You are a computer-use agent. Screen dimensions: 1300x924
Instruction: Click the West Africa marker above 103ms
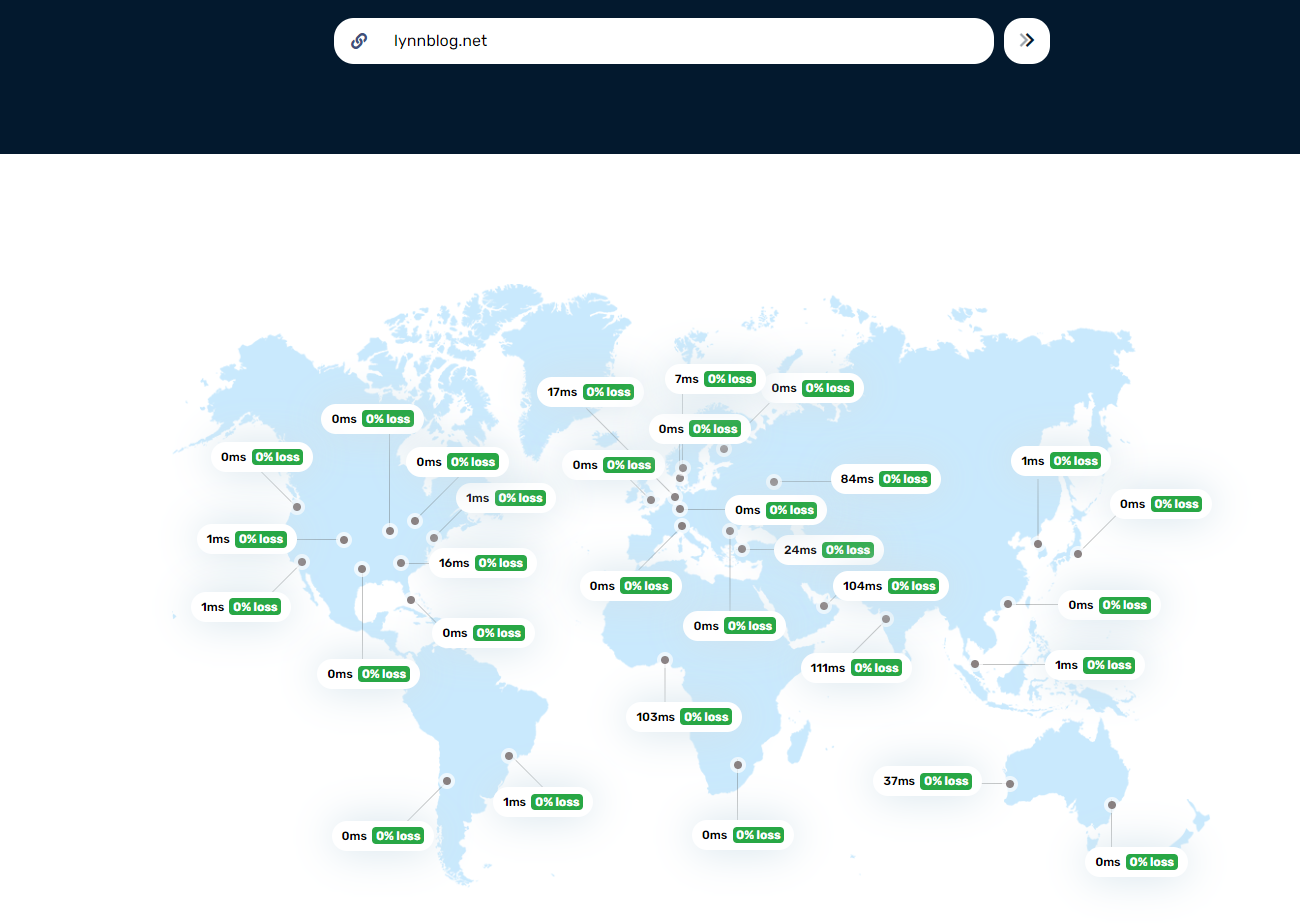665,659
